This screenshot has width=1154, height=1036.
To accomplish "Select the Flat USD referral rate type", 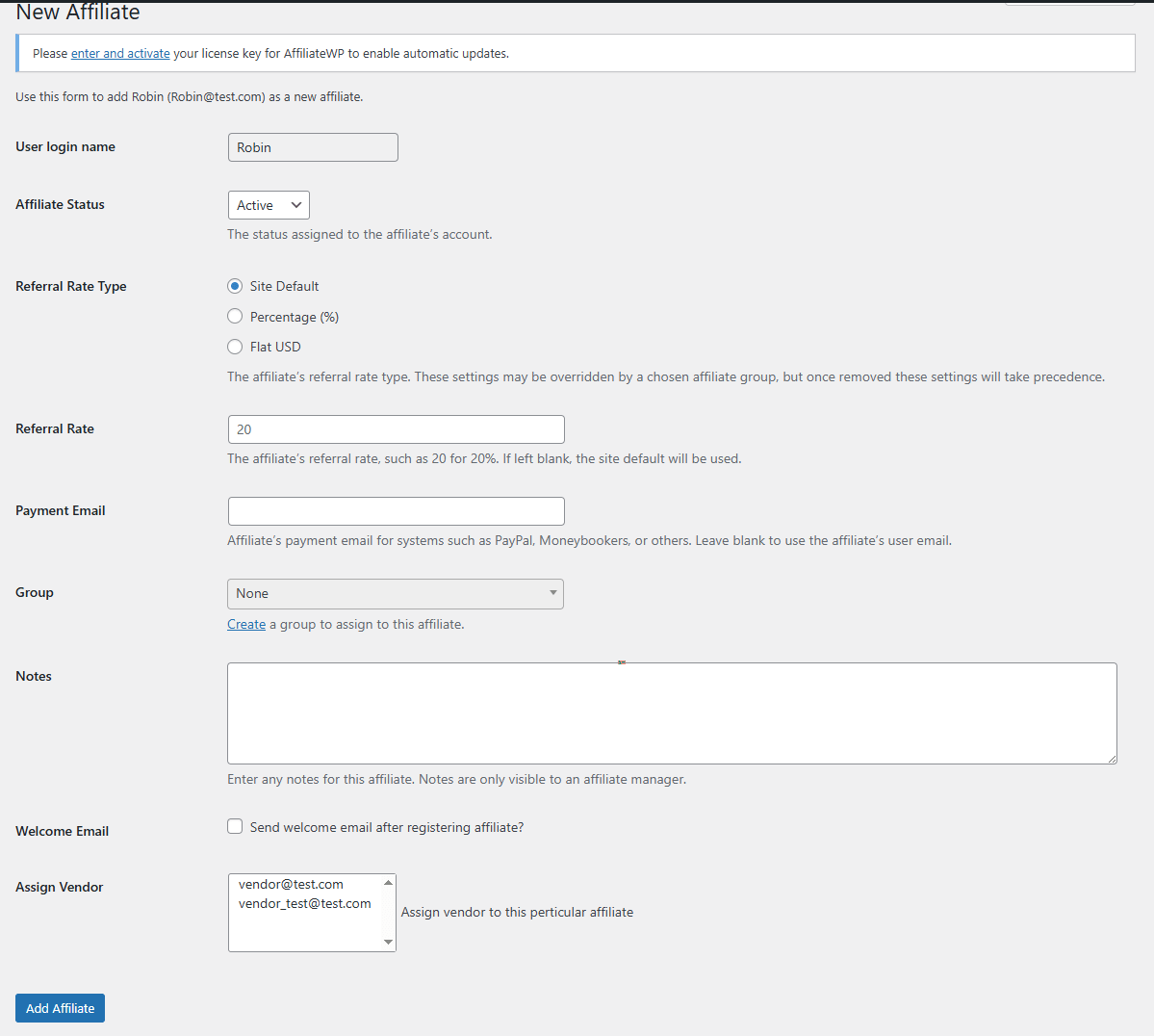I will tap(235, 347).
